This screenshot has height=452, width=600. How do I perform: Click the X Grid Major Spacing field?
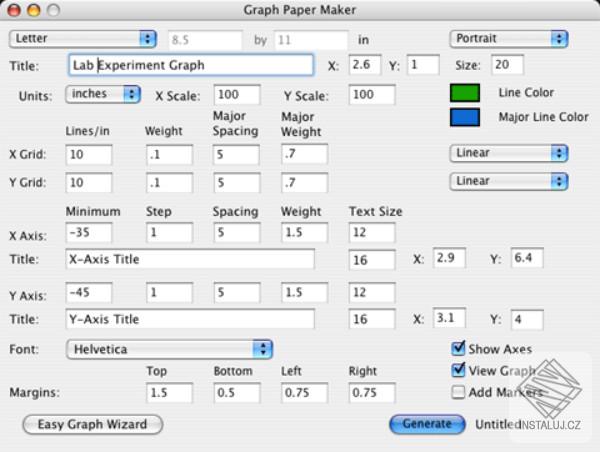pos(237,155)
